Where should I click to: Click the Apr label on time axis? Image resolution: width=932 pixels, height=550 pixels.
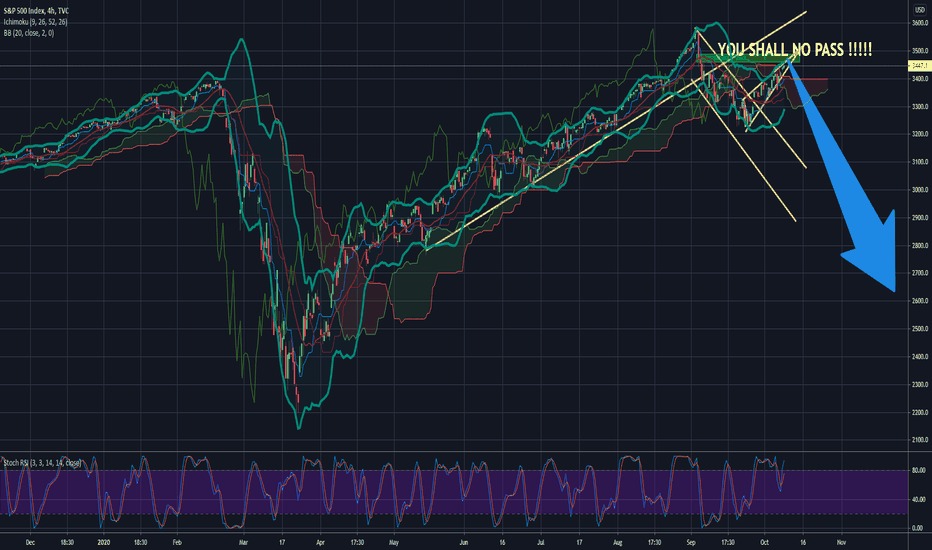[320, 542]
